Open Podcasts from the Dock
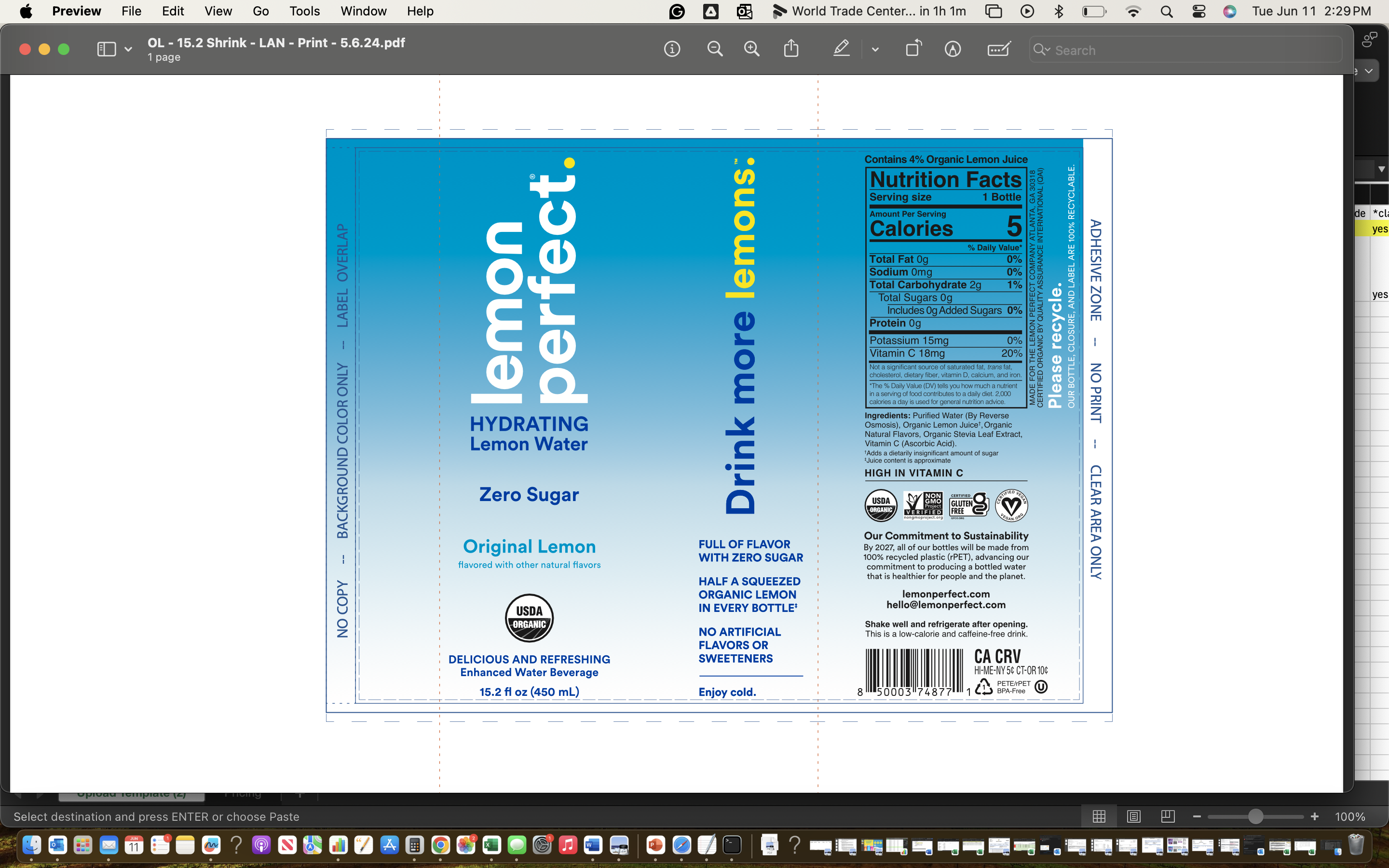This screenshot has width=1389, height=868. pos(261,845)
